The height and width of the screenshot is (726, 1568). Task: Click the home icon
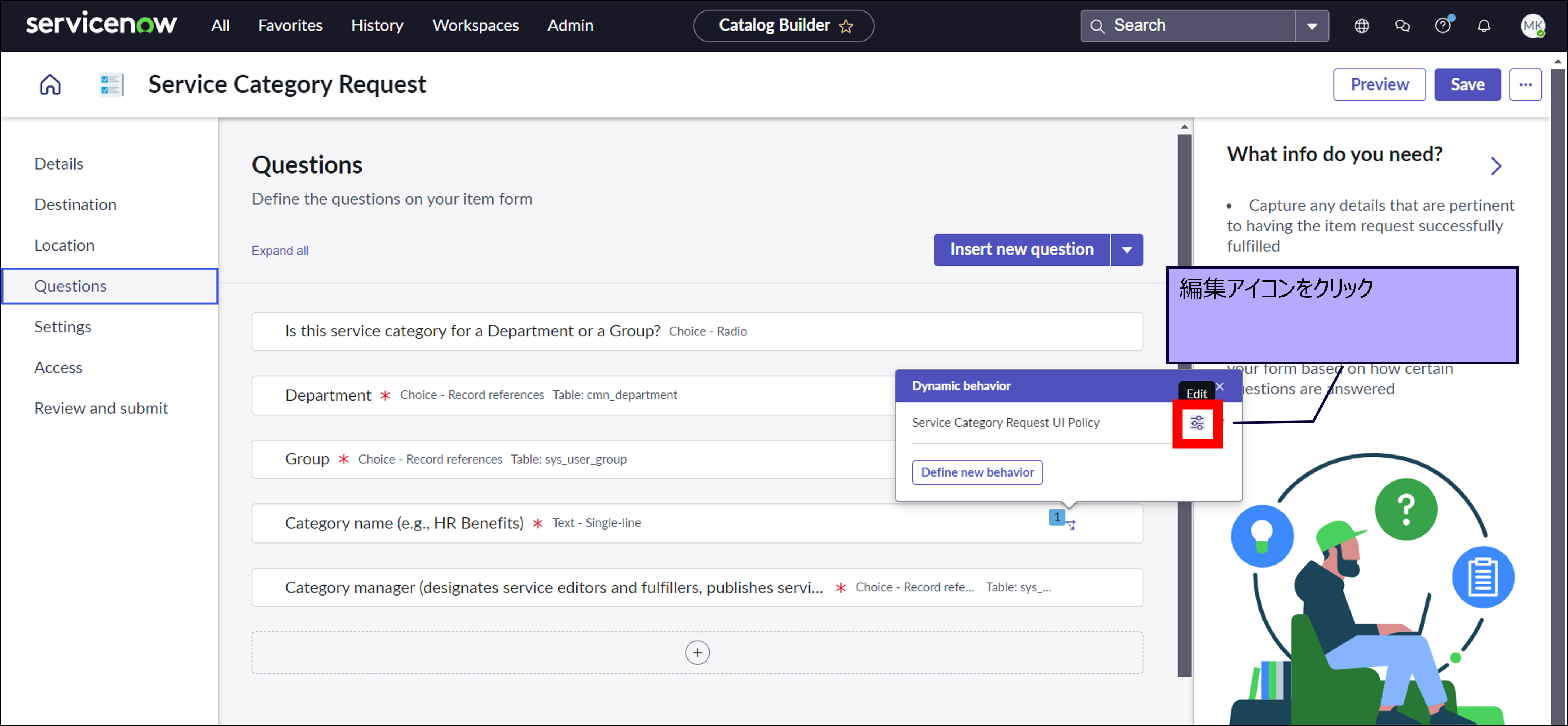(x=50, y=85)
